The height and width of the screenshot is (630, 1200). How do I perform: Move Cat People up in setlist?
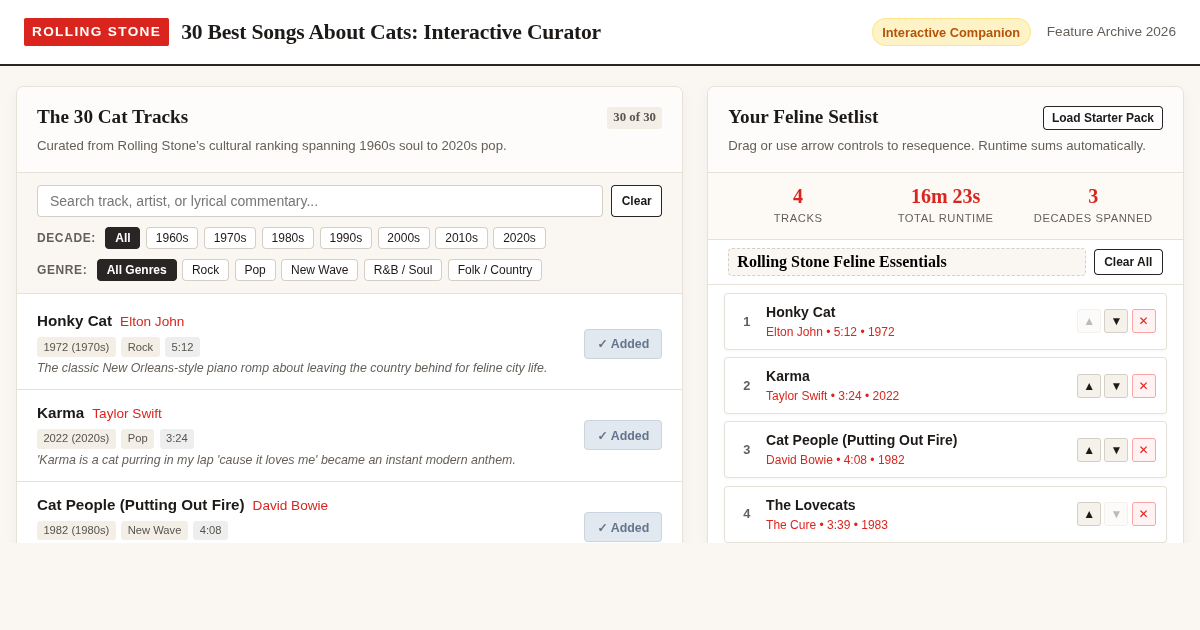1089,450
